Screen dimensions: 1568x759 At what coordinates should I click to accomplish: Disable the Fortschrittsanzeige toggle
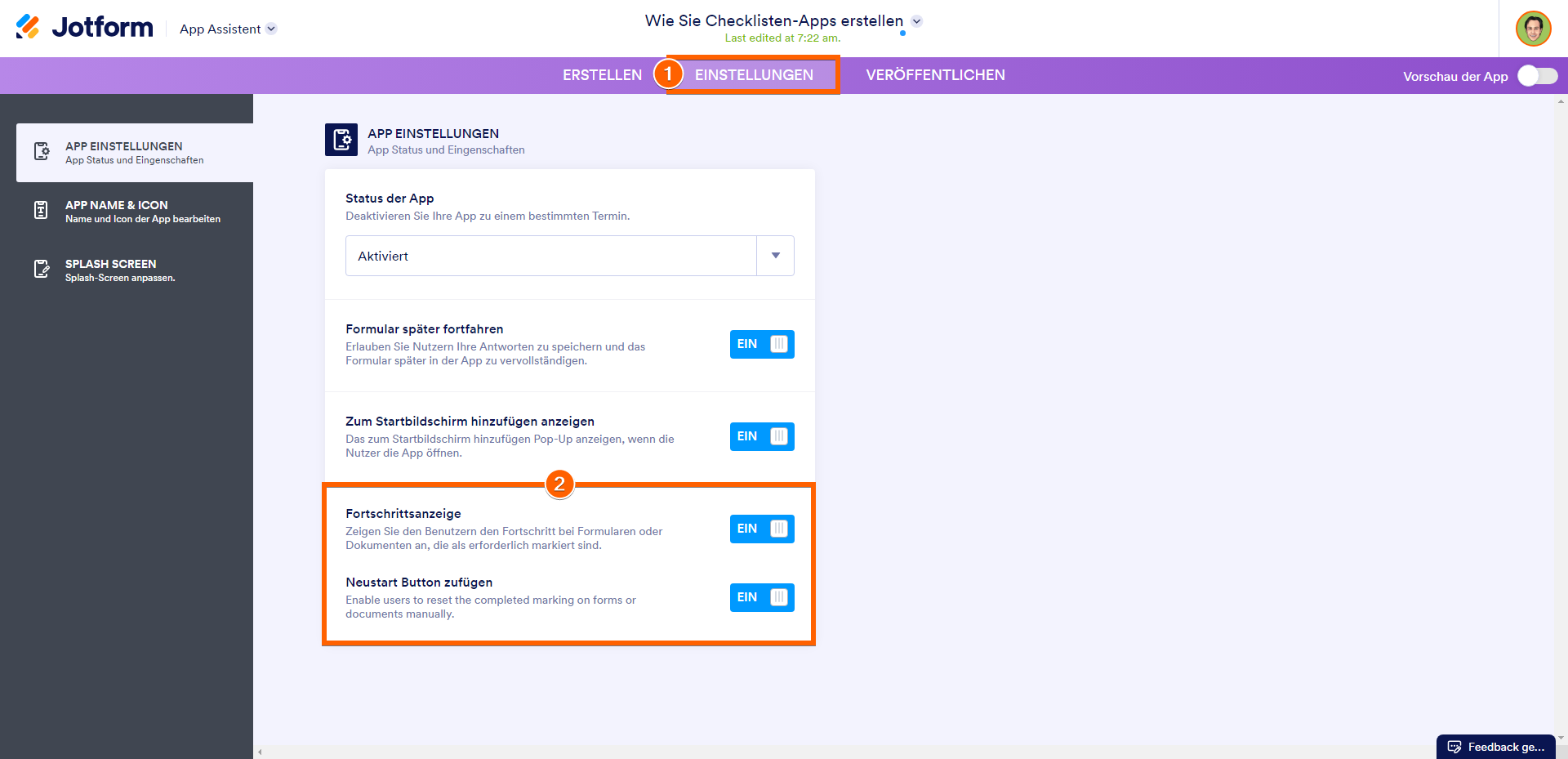761,529
